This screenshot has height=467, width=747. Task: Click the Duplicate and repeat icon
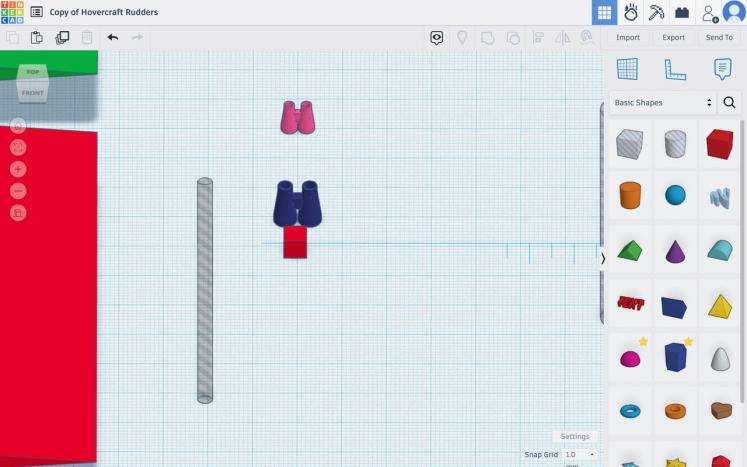click(62, 38)
